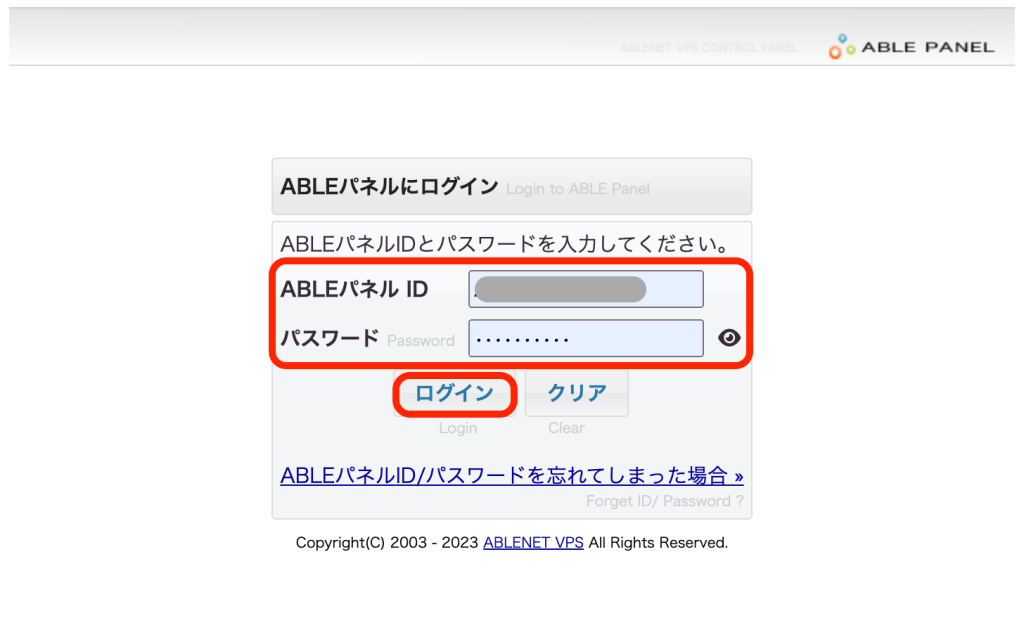Click the gray Password hint text
The height and width of the screenshot is (623, 1024).
pos(420,340)
